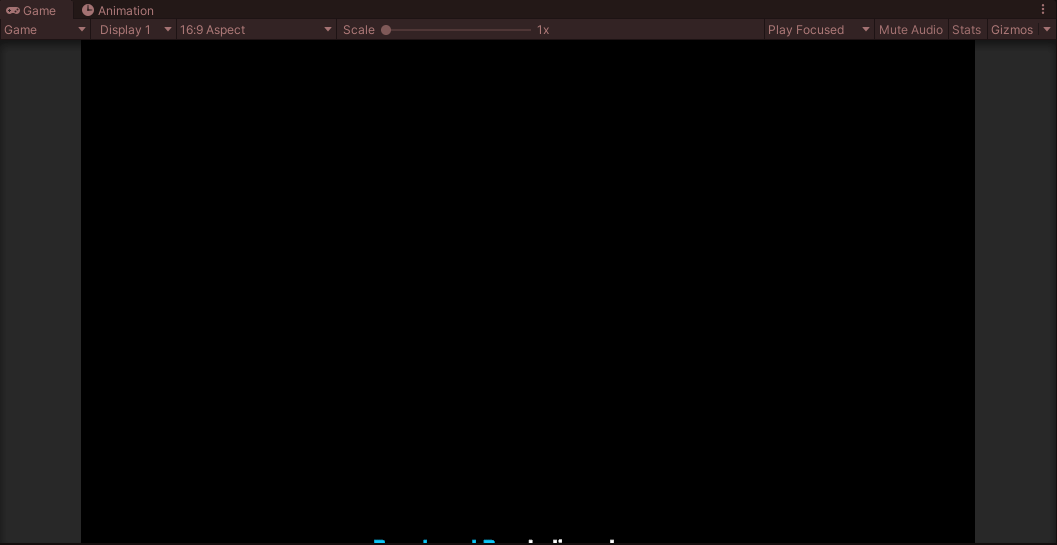Click the gamepad icon on the Game tab
The width and height of the screenshot is (1057, 545).
coord(13,10)
